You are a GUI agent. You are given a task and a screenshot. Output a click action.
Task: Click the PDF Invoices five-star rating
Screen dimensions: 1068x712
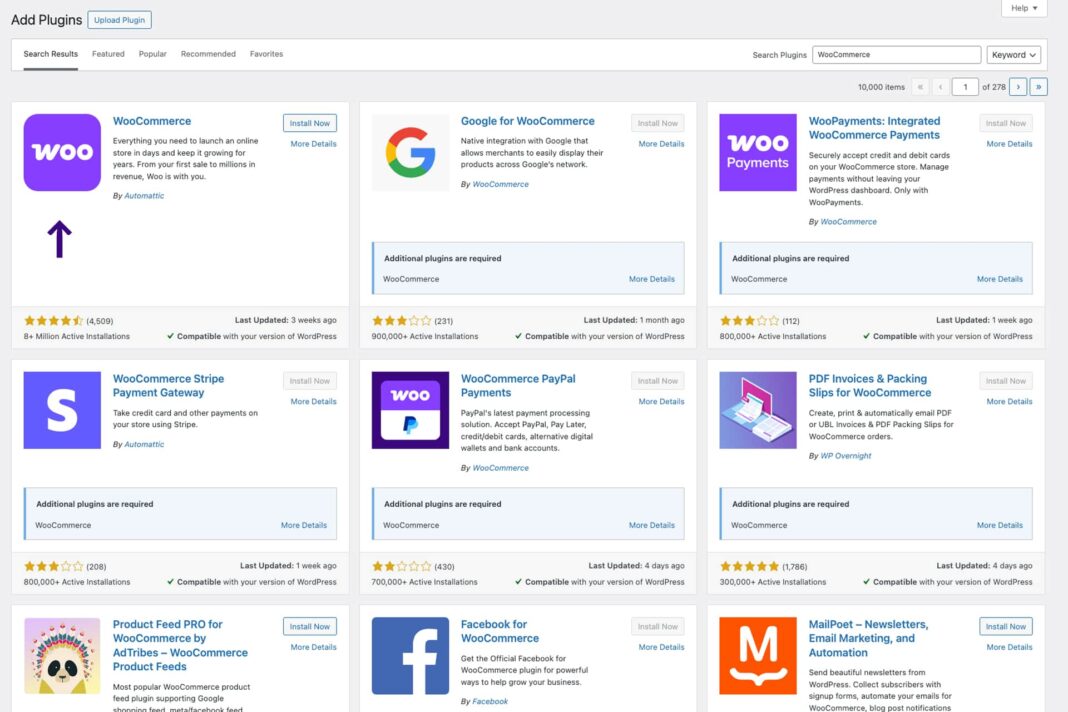pyautogui.click(x=749, y=566)
